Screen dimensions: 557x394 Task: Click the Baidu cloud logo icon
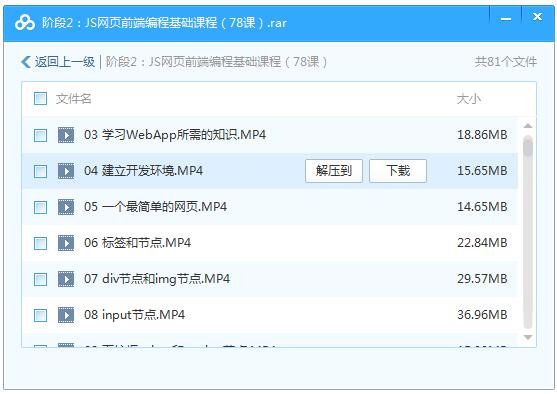click(x=25, y=23)
